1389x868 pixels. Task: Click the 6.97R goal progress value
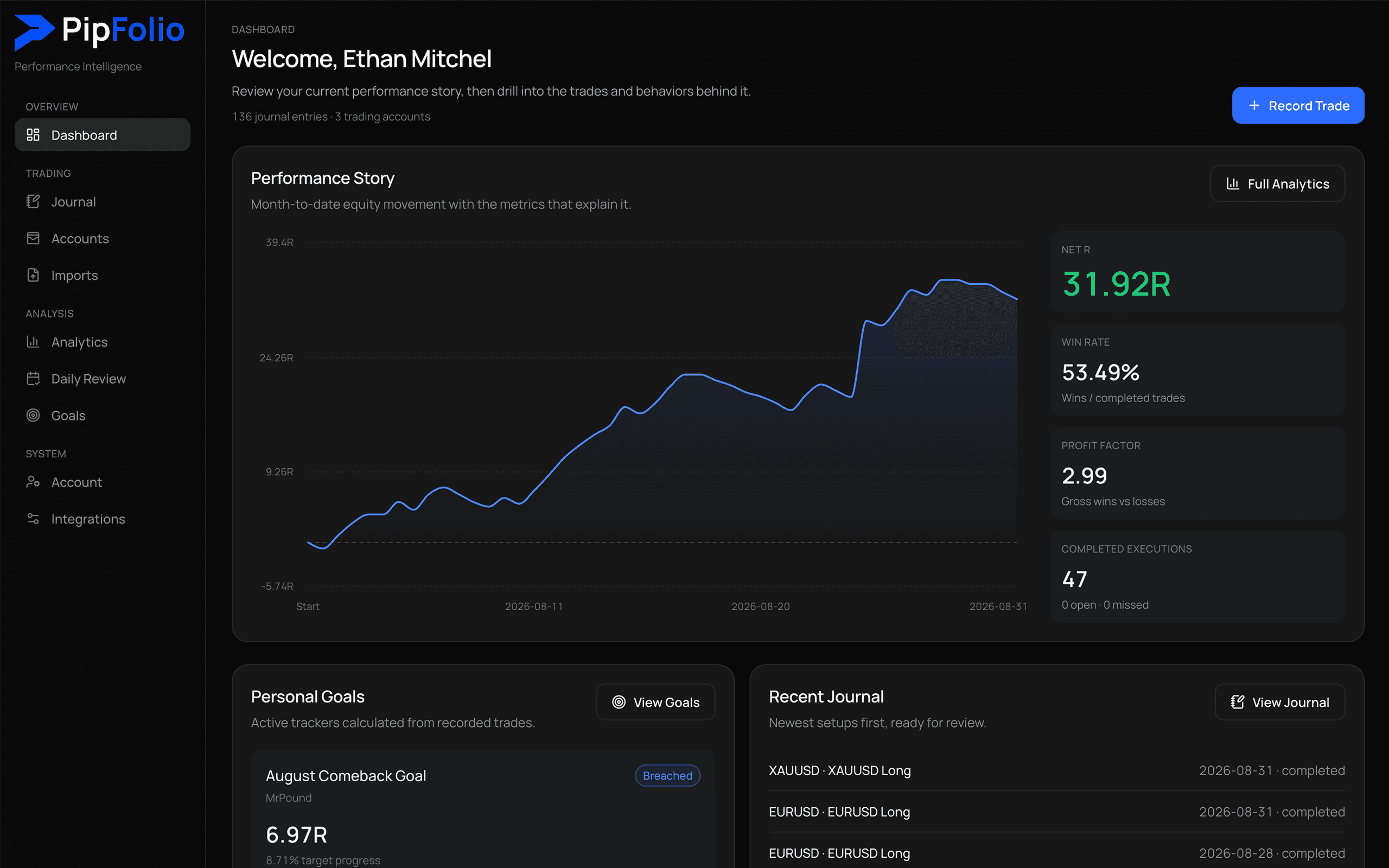[x=296, y=835]
